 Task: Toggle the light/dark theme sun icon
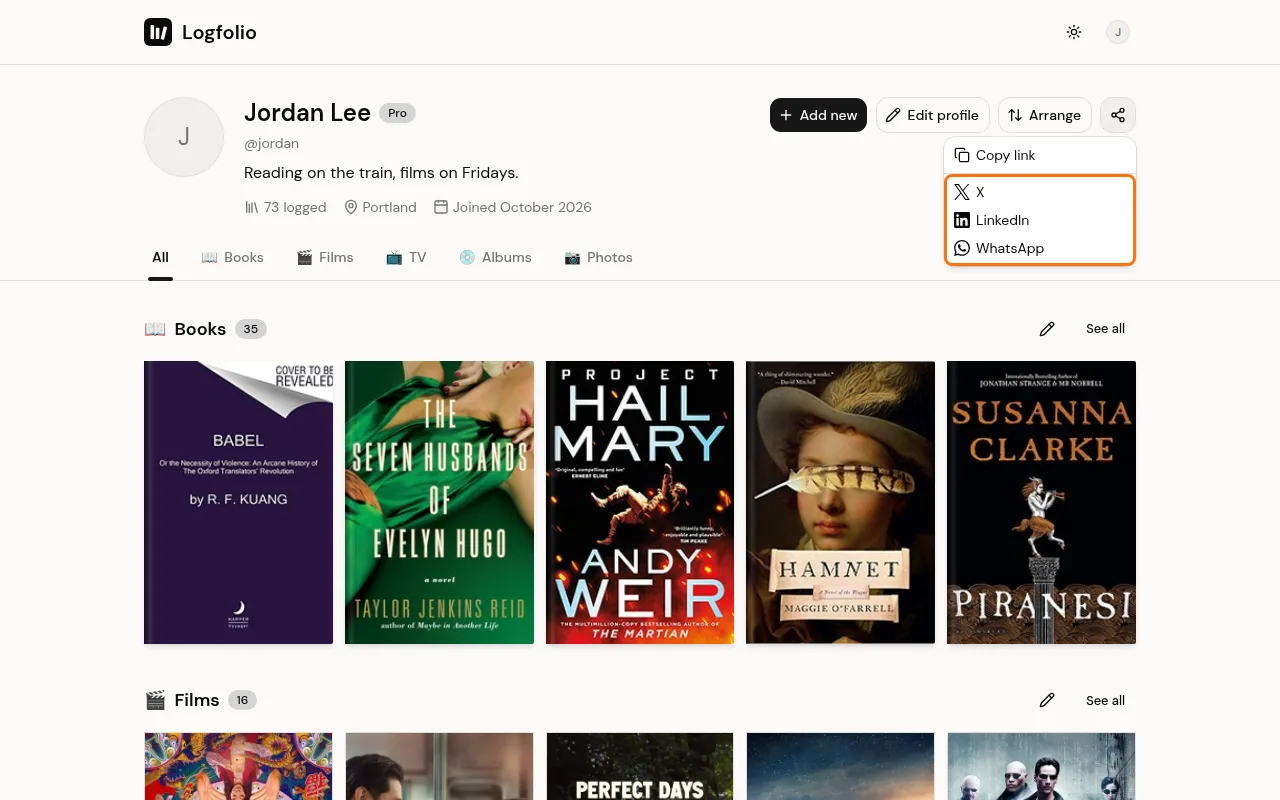pyautogui.click(x=1074, y=32)
